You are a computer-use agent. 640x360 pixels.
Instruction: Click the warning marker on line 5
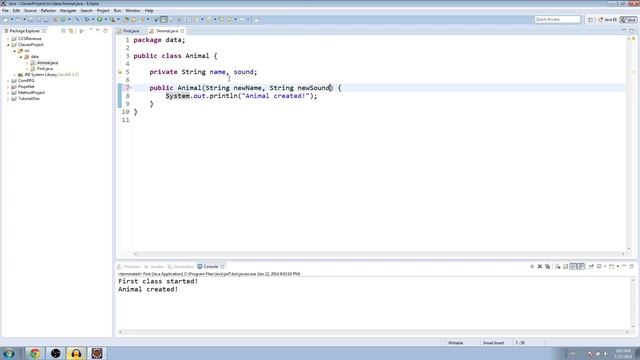pyautogui.click(x=120, y=72)
